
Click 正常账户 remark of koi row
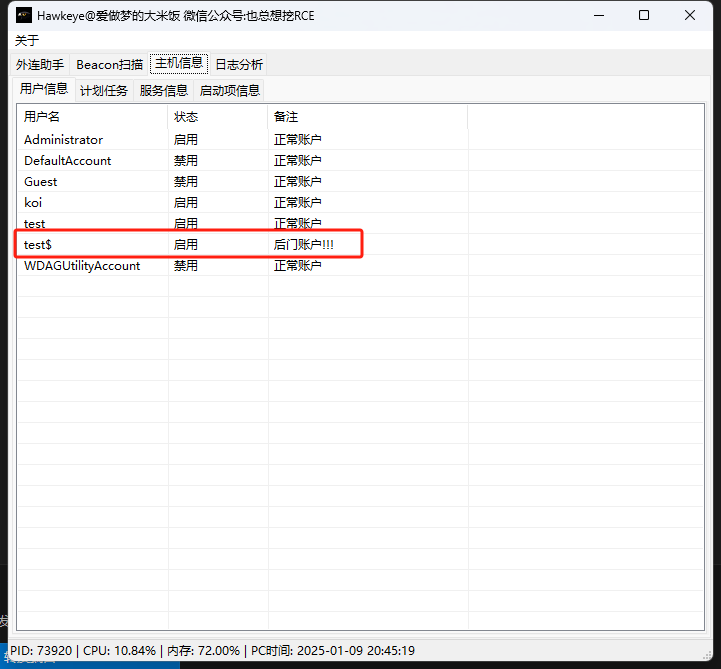point(298,202)
